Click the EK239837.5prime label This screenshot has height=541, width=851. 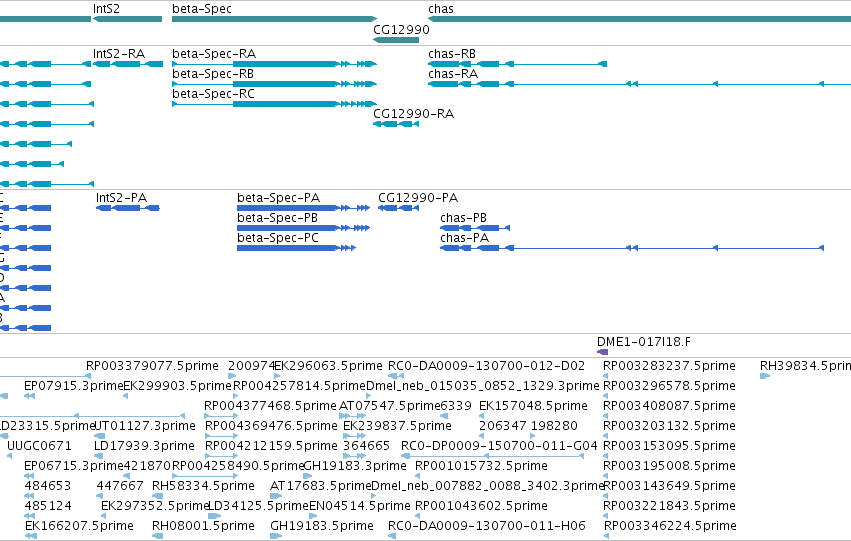[397, 426]
